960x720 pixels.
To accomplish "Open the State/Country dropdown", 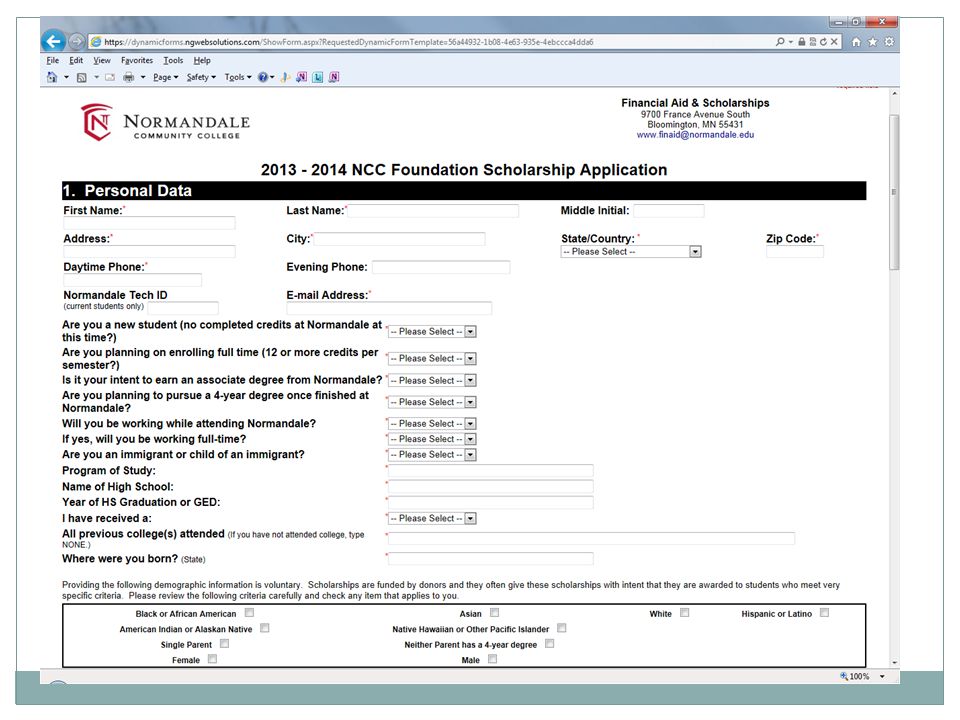I will 631,252.
